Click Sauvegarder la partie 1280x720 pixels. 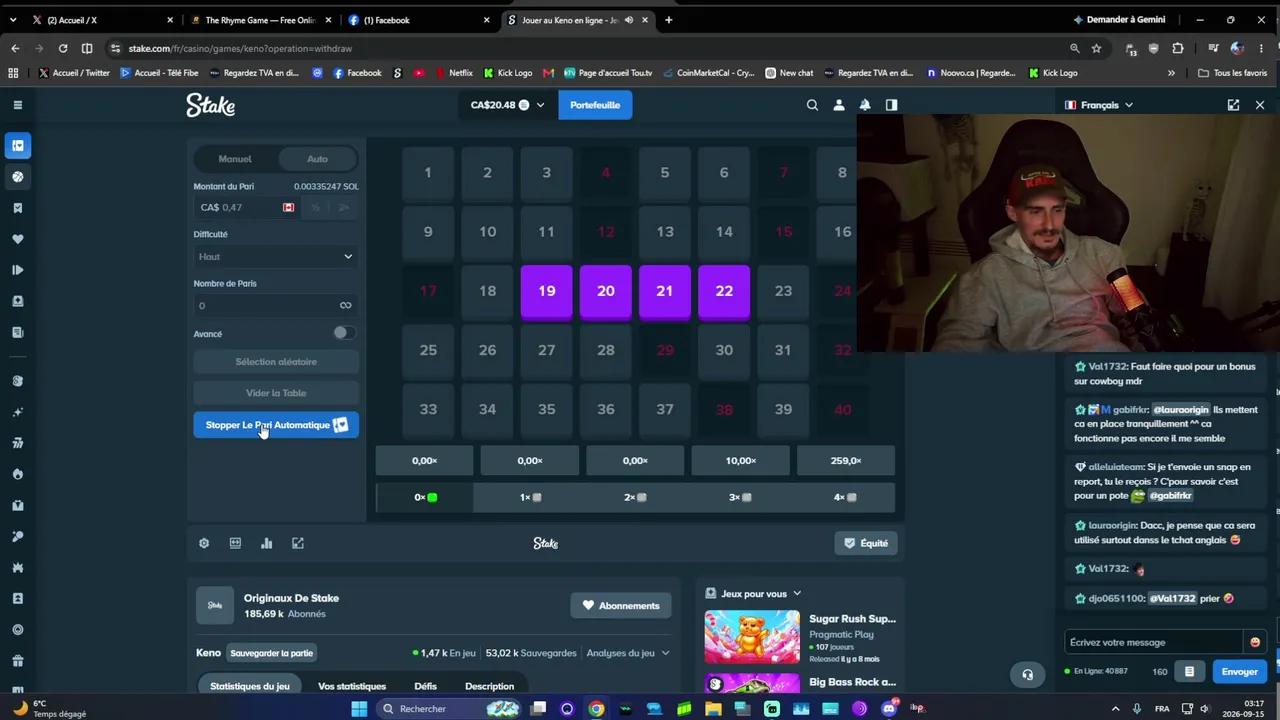click(271, 653)
